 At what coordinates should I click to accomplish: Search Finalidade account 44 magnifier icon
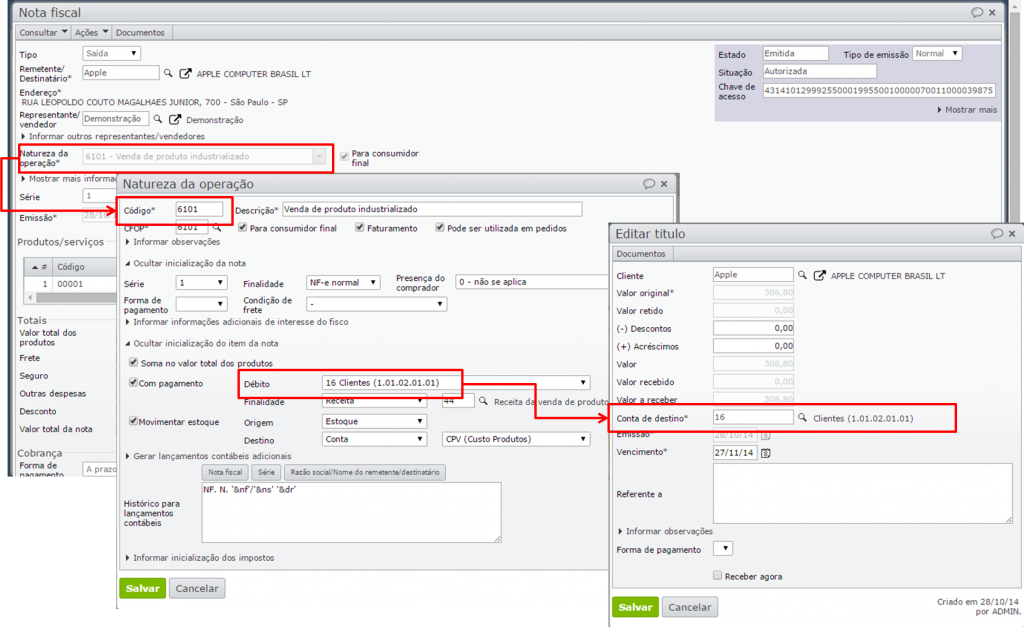[x=483, y=401]
